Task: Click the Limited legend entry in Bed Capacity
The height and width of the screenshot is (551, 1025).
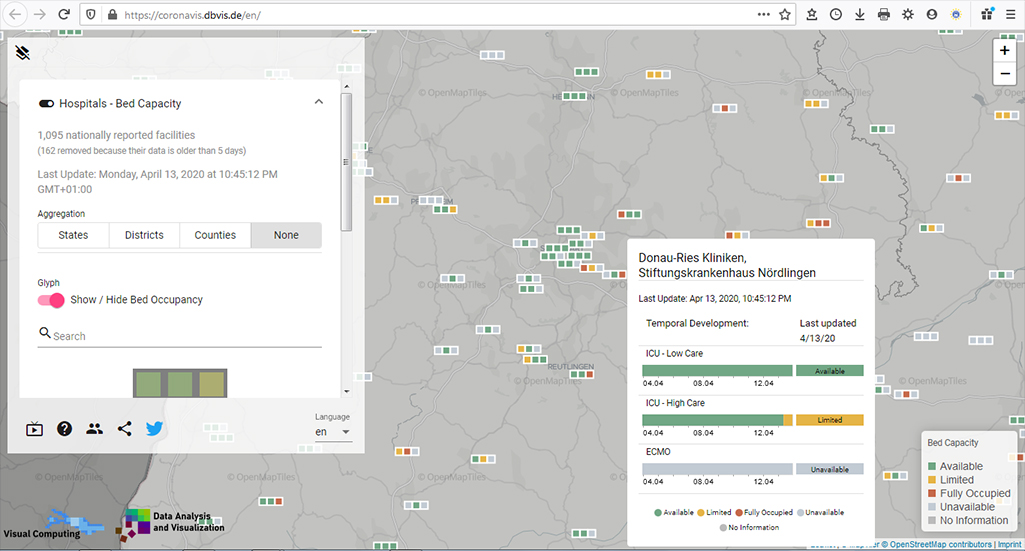Action: [x=950, y=480]
